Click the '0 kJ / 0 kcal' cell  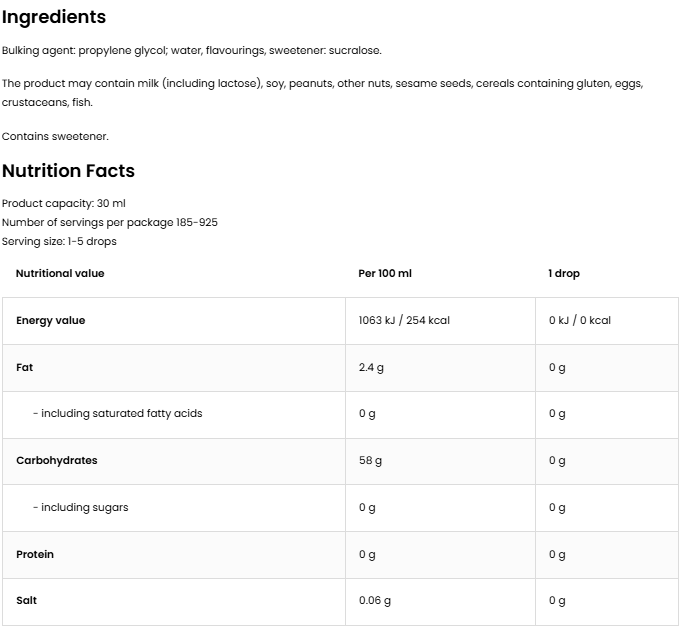(580, 320)
